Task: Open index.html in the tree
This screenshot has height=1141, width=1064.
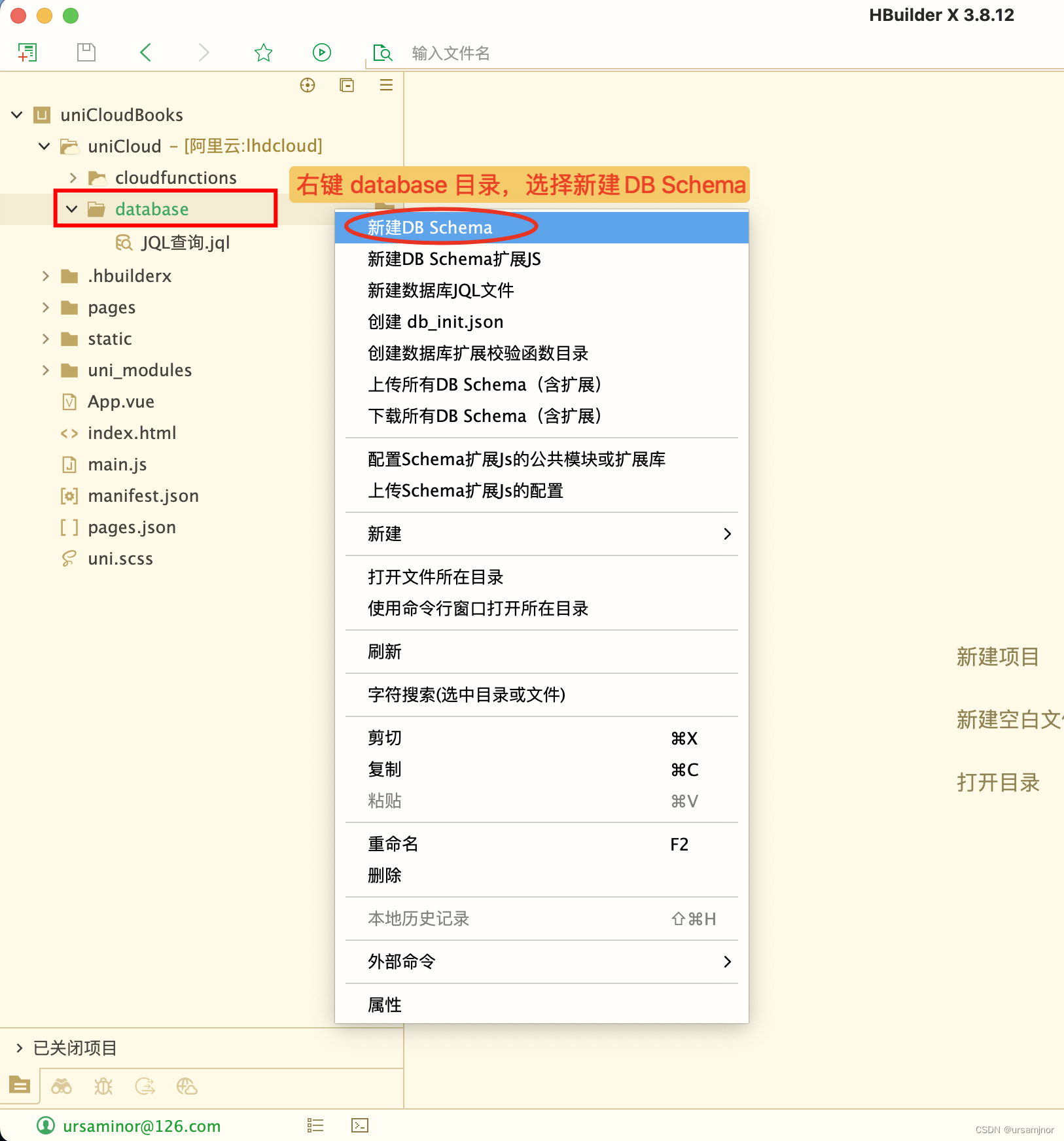Action: pos(132,433)
